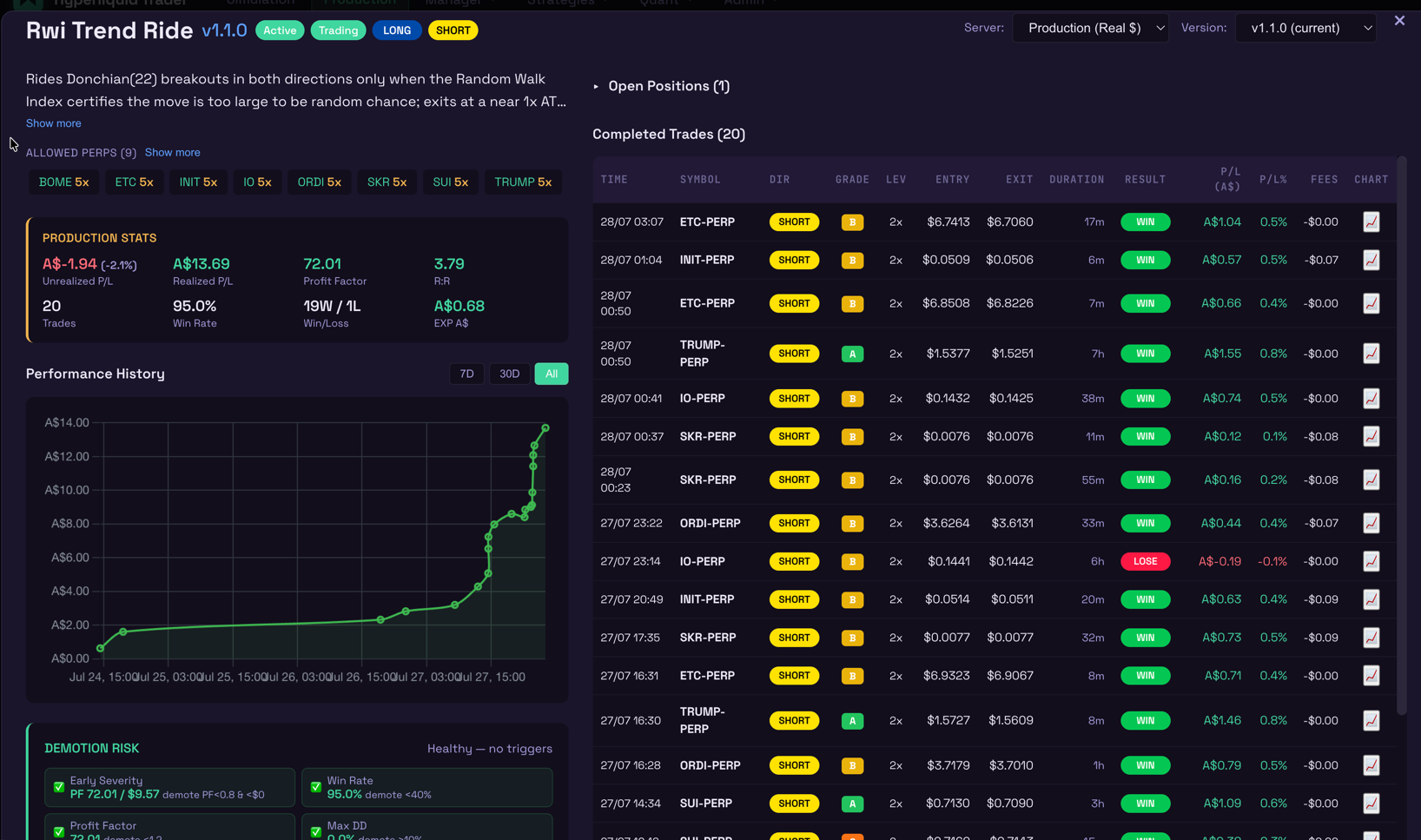The image size is (1421, 840).
Task: Click the SKR 5x perp chip
Action: tap(387, 182)
